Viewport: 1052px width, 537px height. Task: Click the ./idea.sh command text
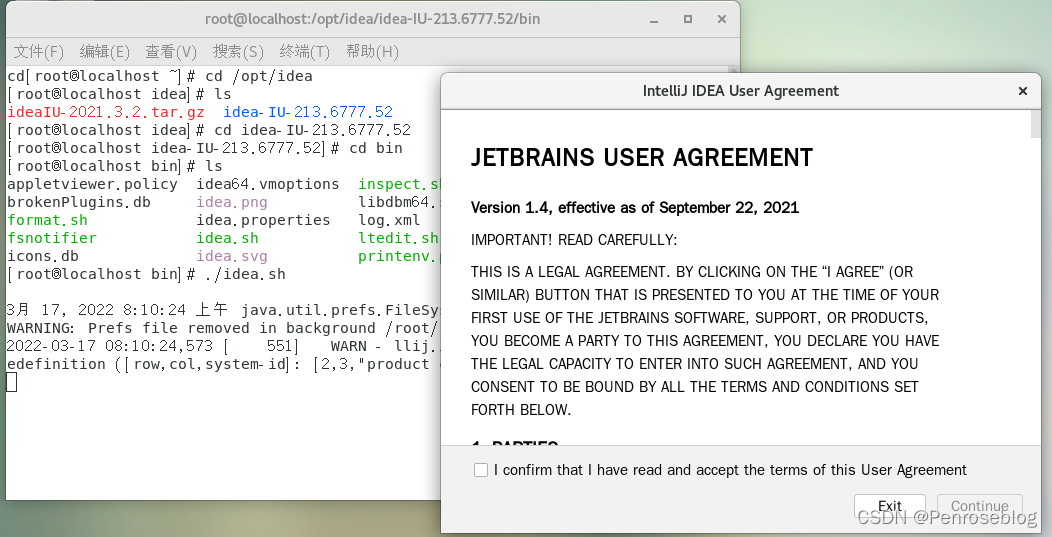(x=246, y=275)
